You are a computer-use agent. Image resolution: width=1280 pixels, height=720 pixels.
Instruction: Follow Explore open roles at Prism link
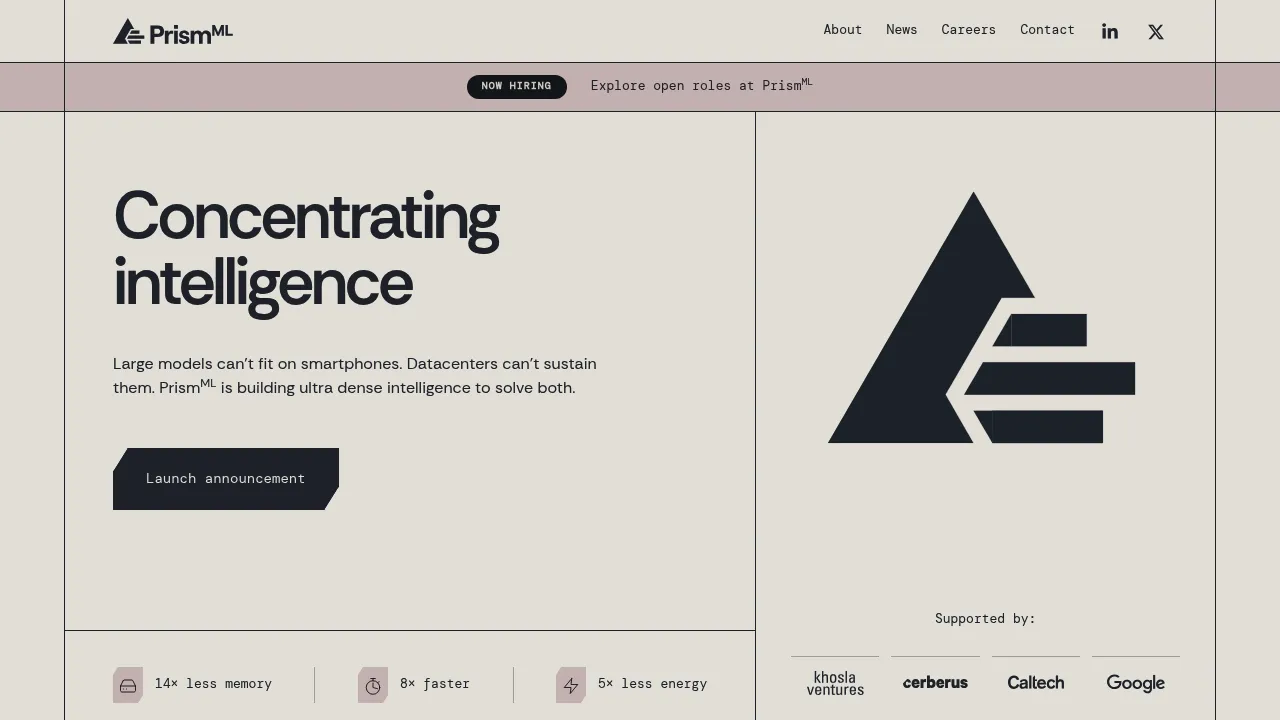tap(702, 85)
